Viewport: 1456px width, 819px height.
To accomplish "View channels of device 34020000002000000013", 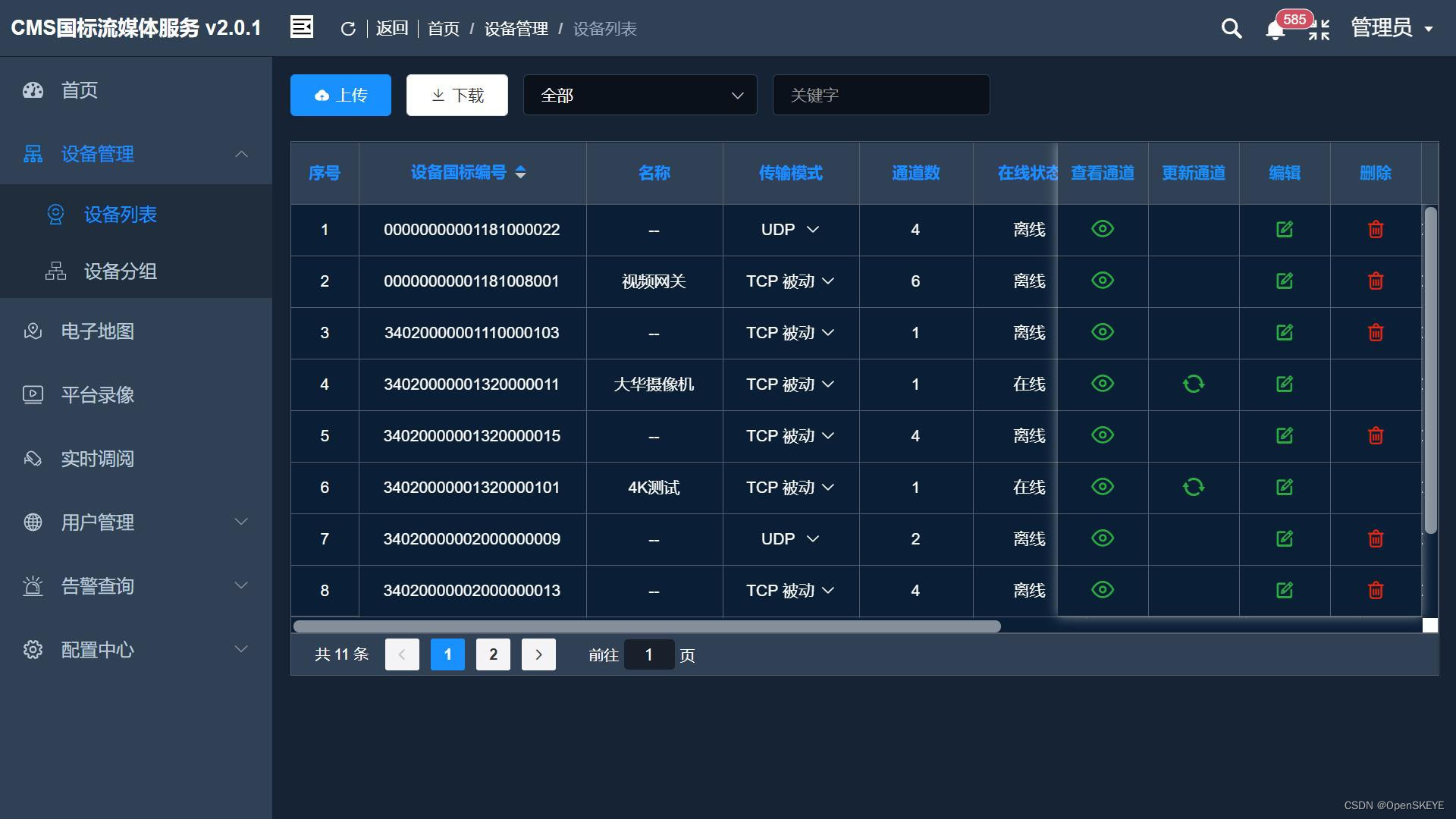I will 1102,590.
